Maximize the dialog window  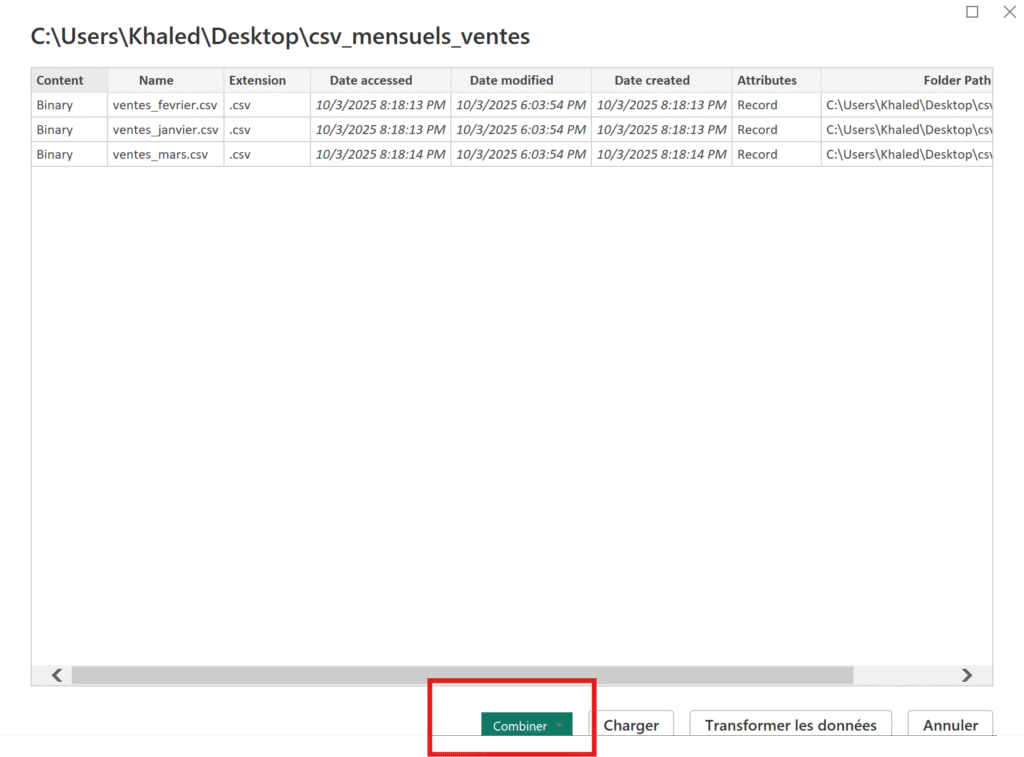[972, 12]
